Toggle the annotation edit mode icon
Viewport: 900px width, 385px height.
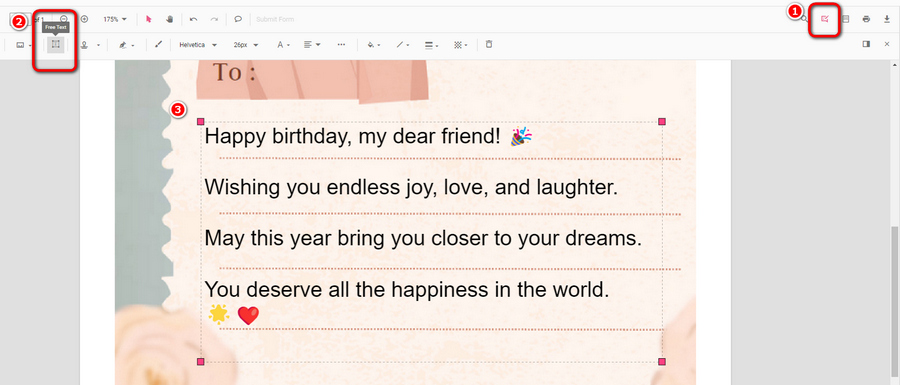point(825,19)
